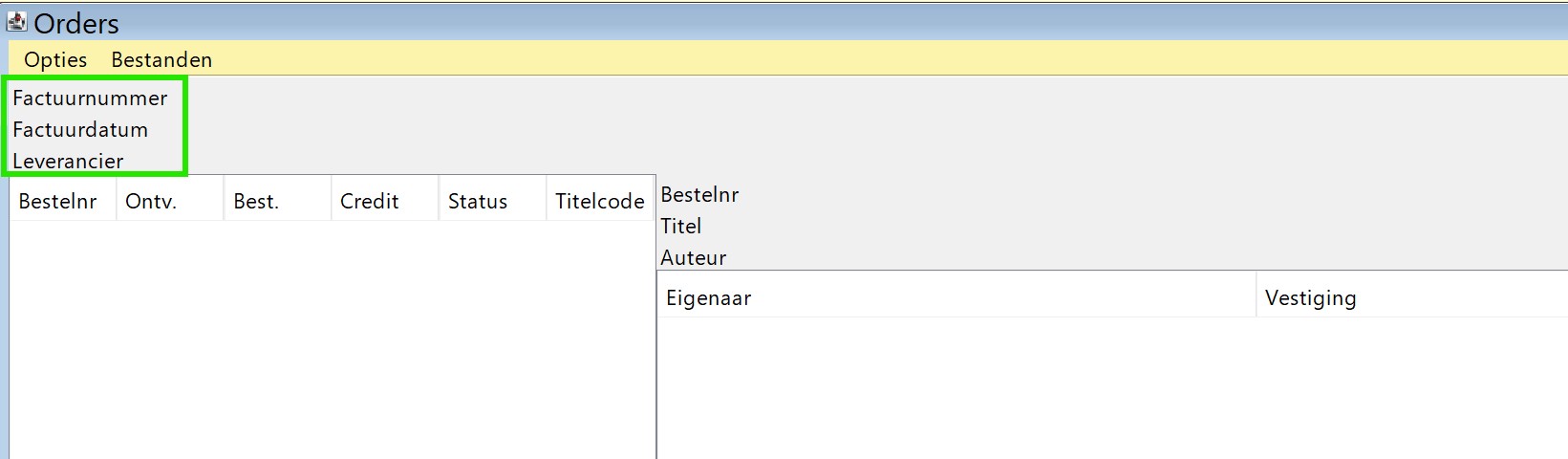Sort by the Bestelnr column header
This screenshot has width=1568, height=459.
pyautogui.click(x=58, y=201)
